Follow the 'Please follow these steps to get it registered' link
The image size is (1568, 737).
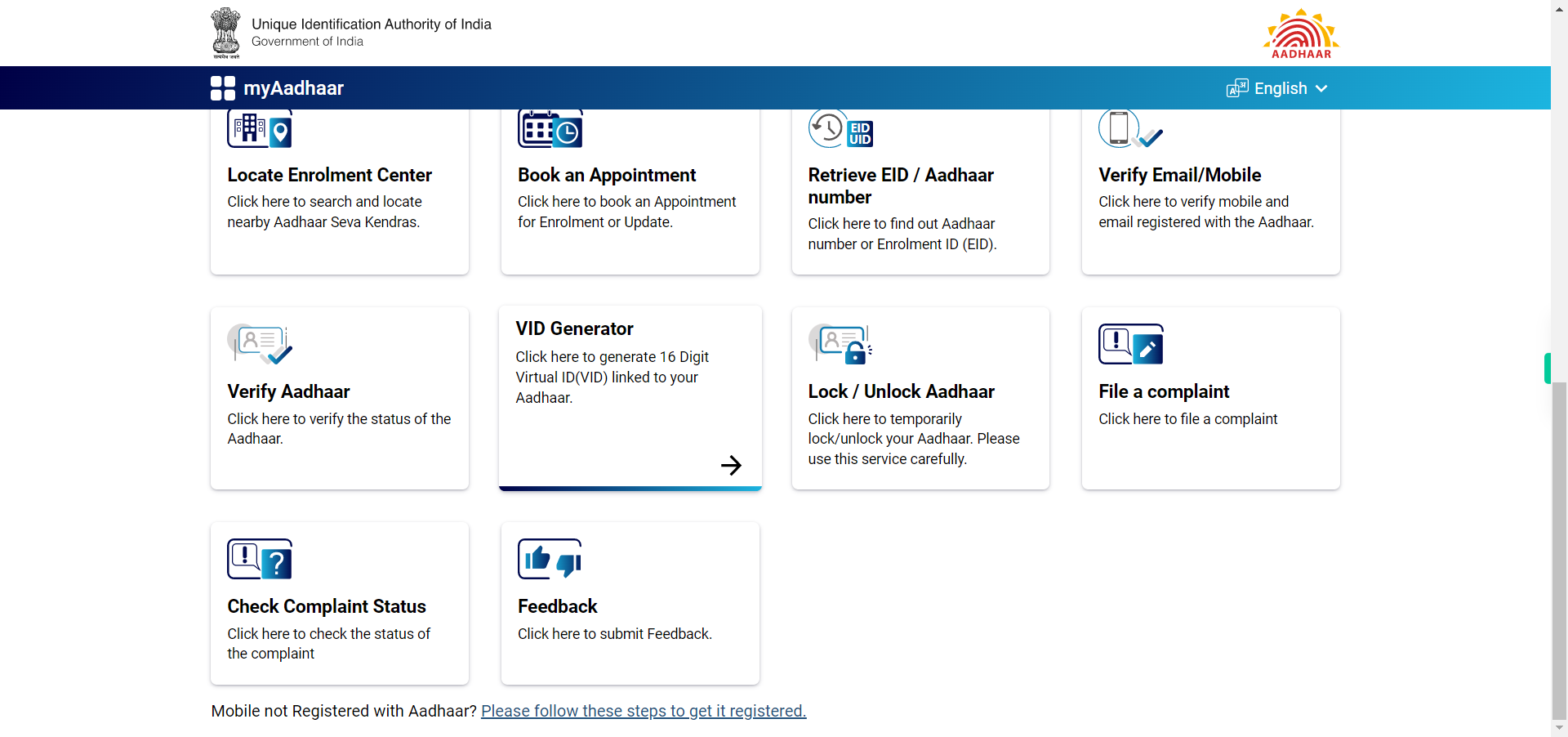pos(644,711)
